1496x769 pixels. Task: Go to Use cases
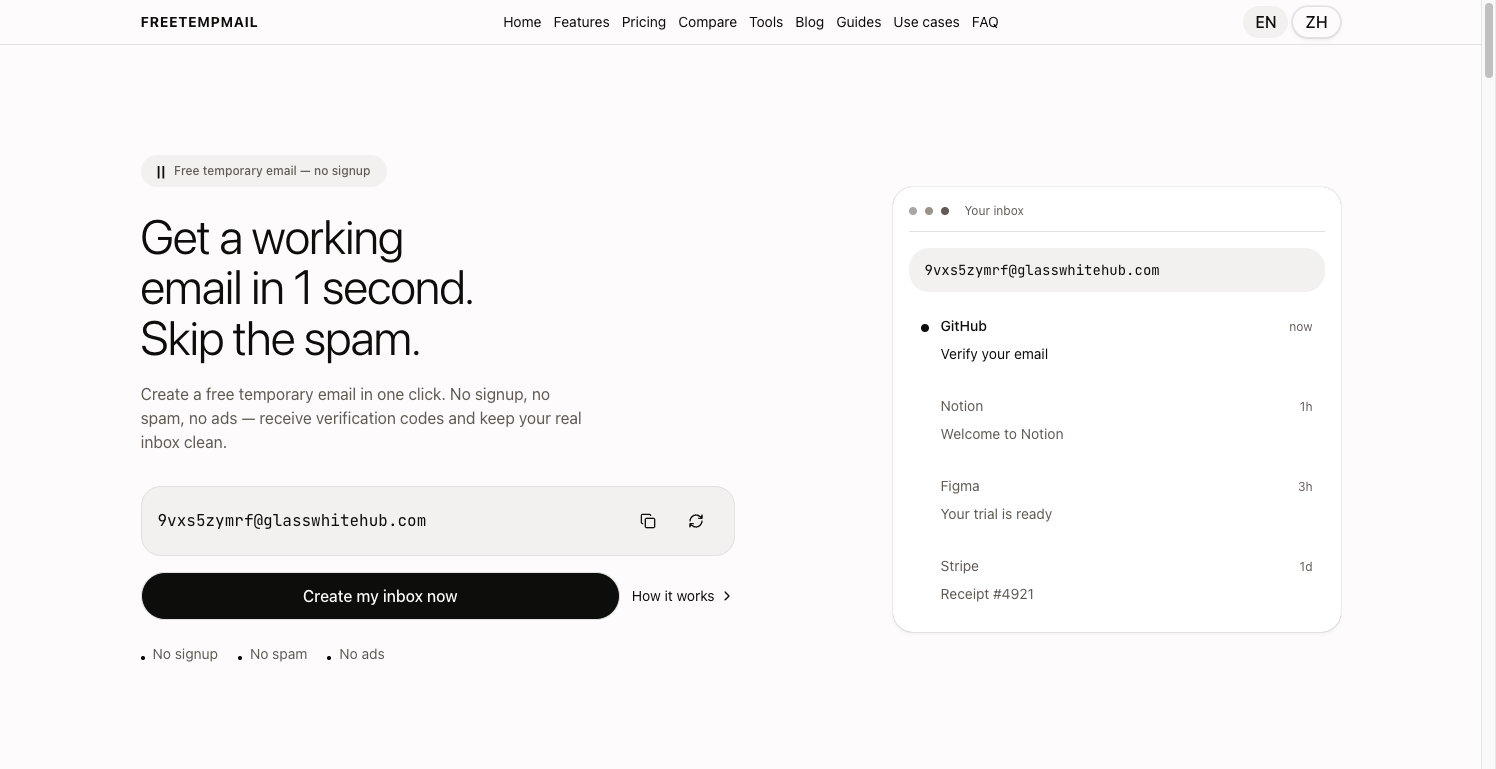point(926,22)
